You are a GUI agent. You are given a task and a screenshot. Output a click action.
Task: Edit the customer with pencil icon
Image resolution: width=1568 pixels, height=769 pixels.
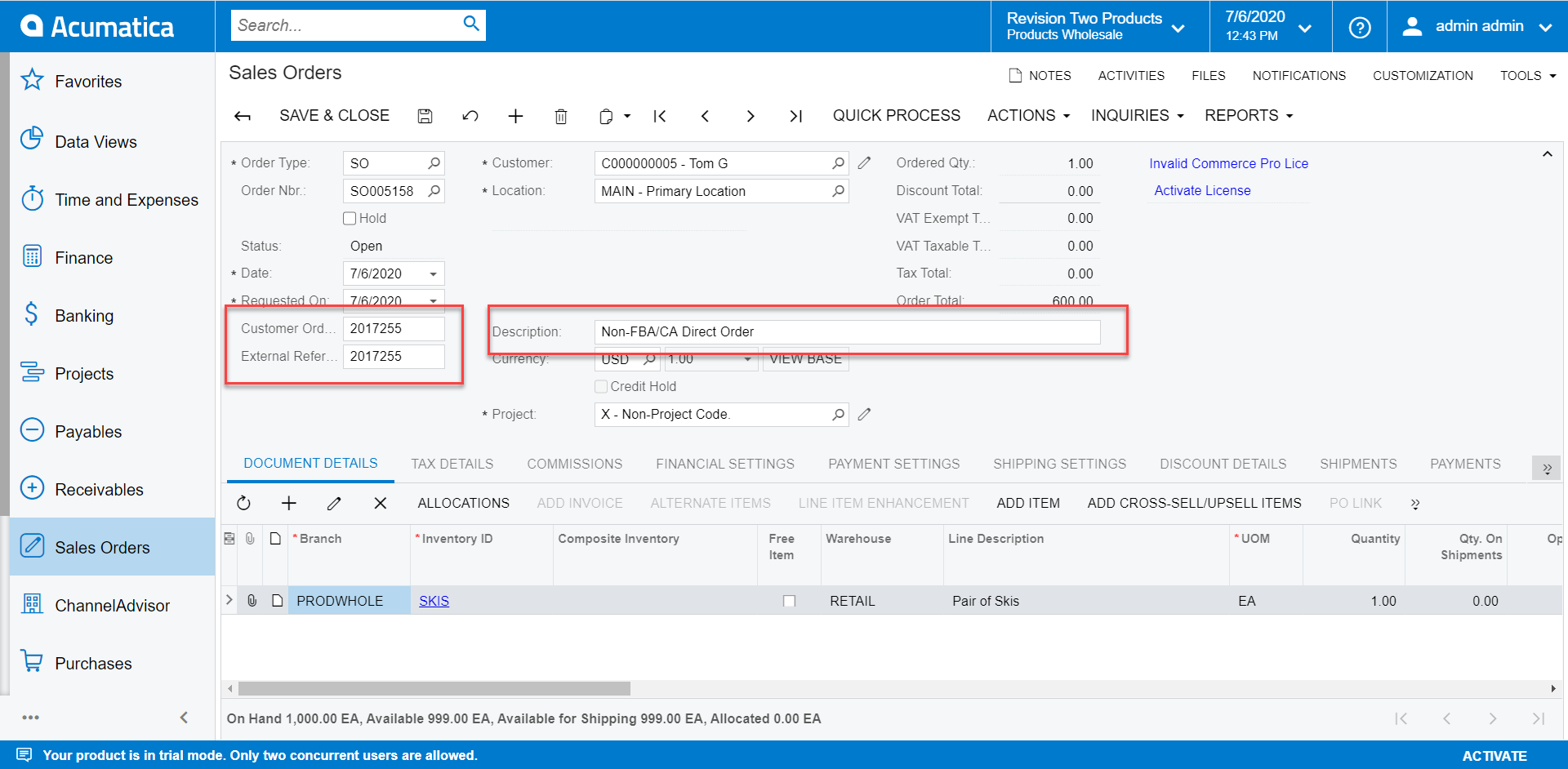pos(864,163)
